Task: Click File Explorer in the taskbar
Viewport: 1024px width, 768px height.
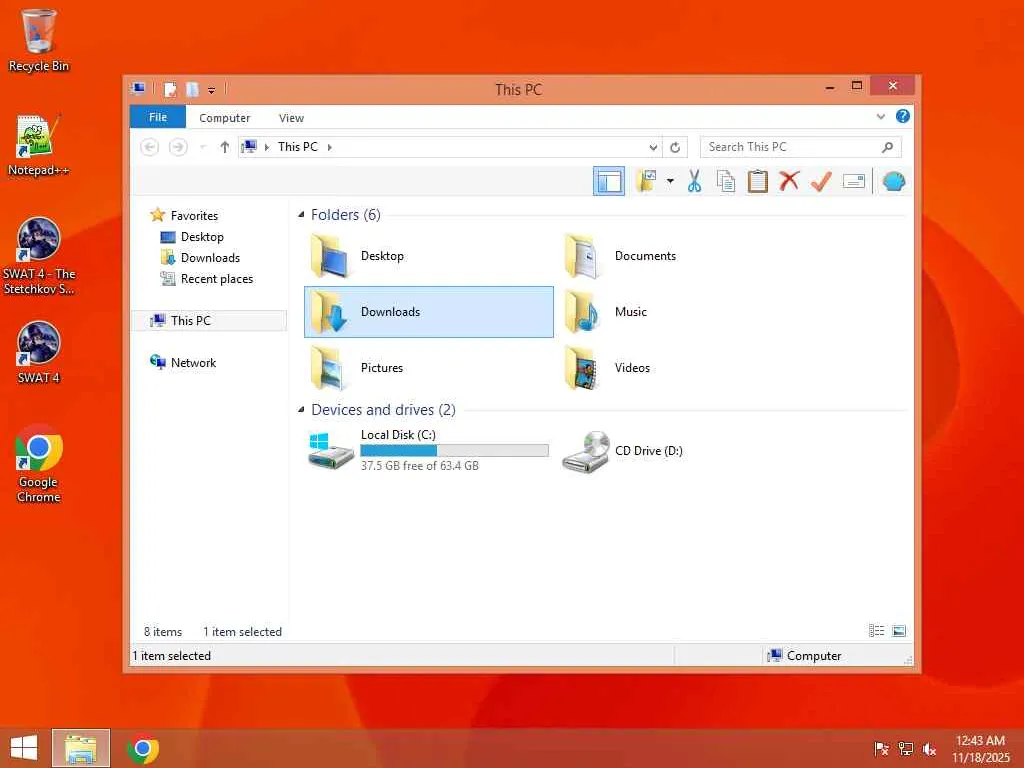Action: click(x=81, y=748)
